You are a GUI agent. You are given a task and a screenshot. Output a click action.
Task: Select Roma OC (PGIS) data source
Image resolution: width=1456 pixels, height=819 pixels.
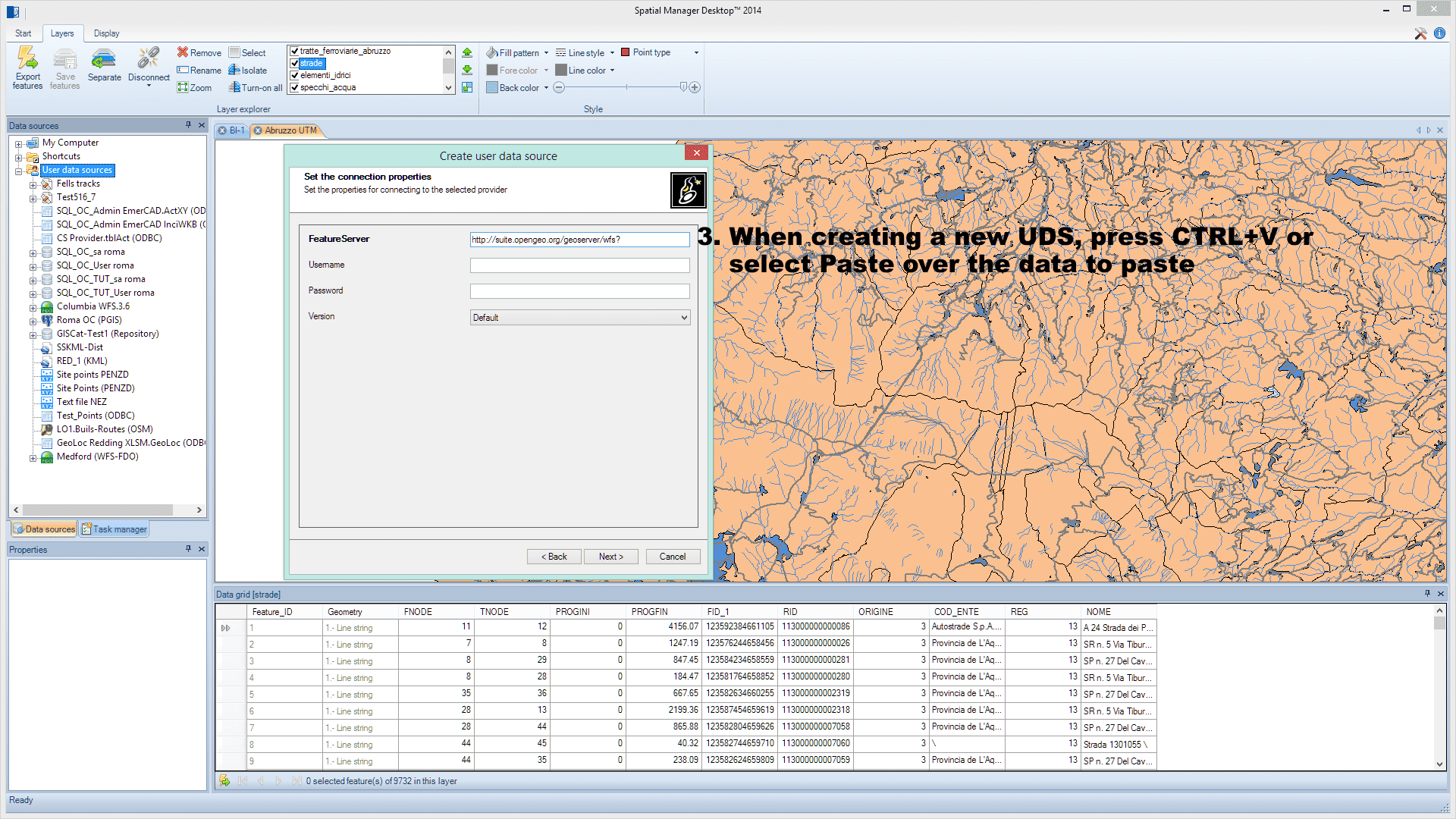coord(89,320)
